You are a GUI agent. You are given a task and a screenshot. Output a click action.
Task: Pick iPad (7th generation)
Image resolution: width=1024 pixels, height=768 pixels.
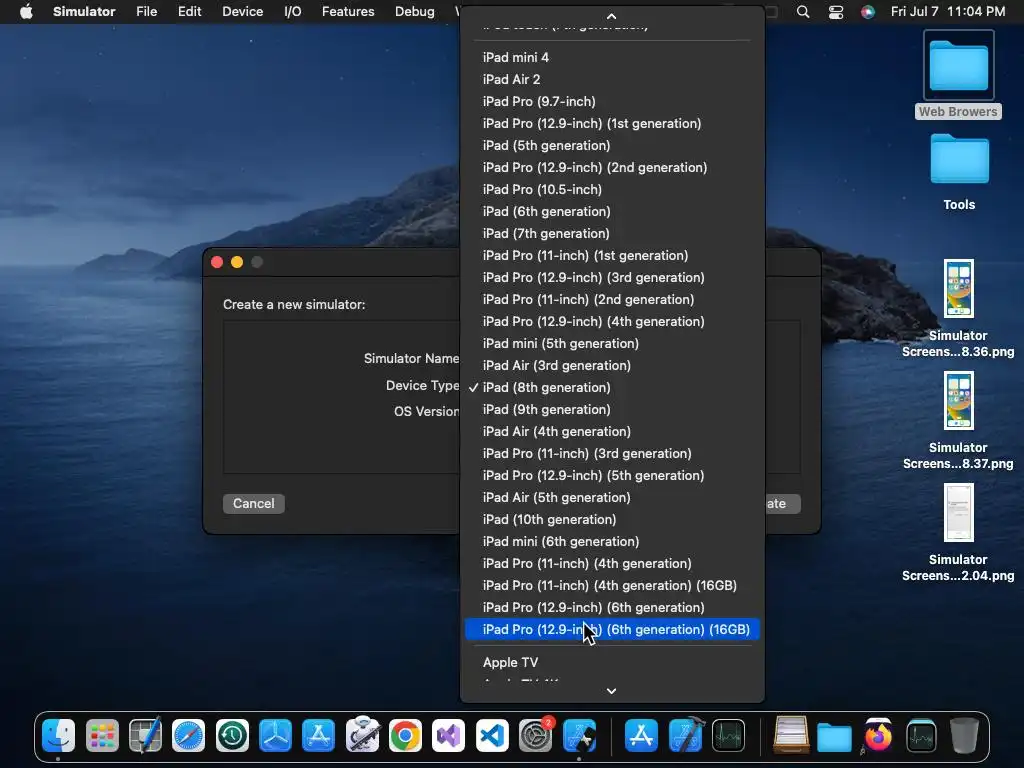[612, 233]
